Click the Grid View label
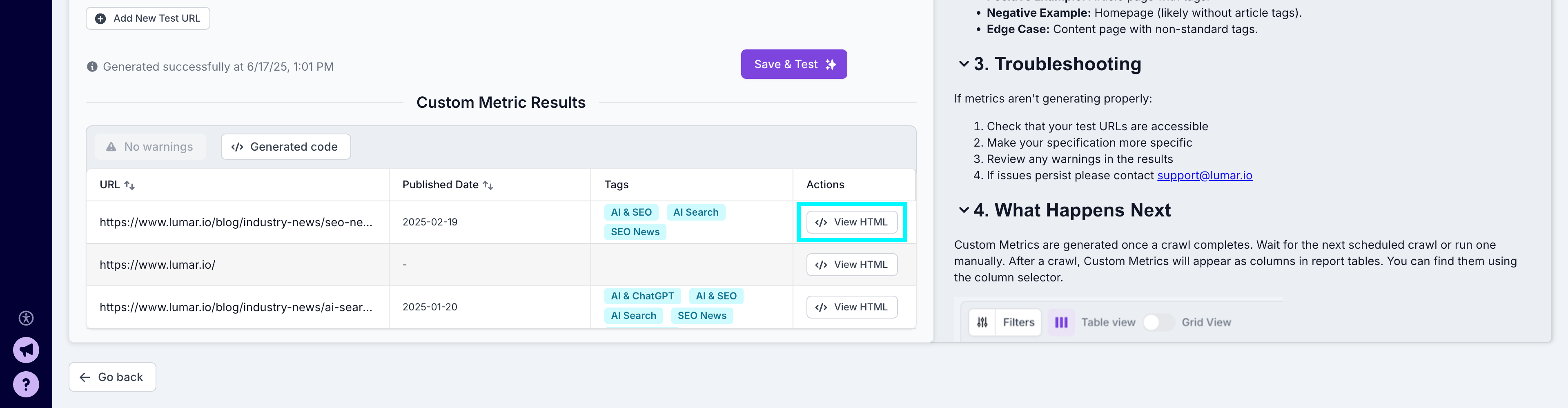Viewport: 1568px width, 408px height. pyautogui.click(x=1206, y=323)
